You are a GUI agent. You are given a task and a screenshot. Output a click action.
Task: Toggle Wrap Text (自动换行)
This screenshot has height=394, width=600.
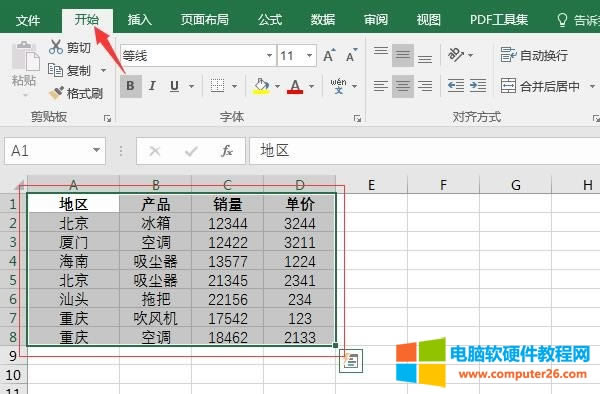(534, 55)
